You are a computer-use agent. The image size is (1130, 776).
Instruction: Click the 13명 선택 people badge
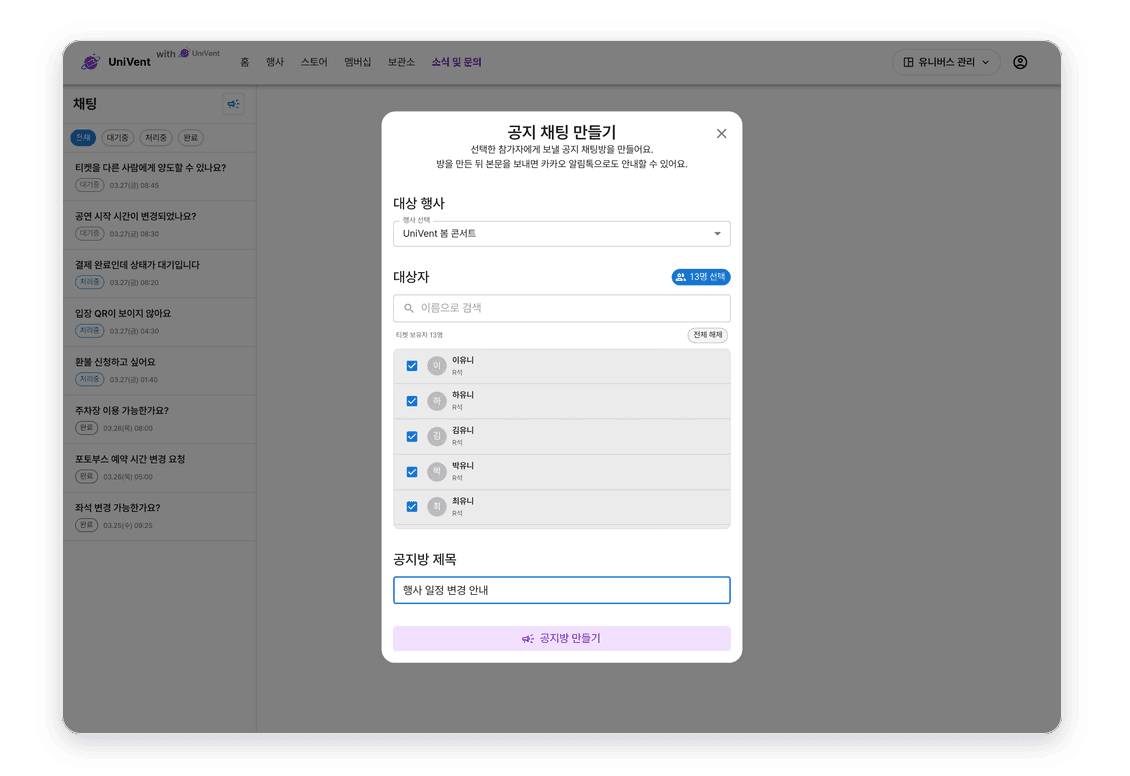click(700, 277)
